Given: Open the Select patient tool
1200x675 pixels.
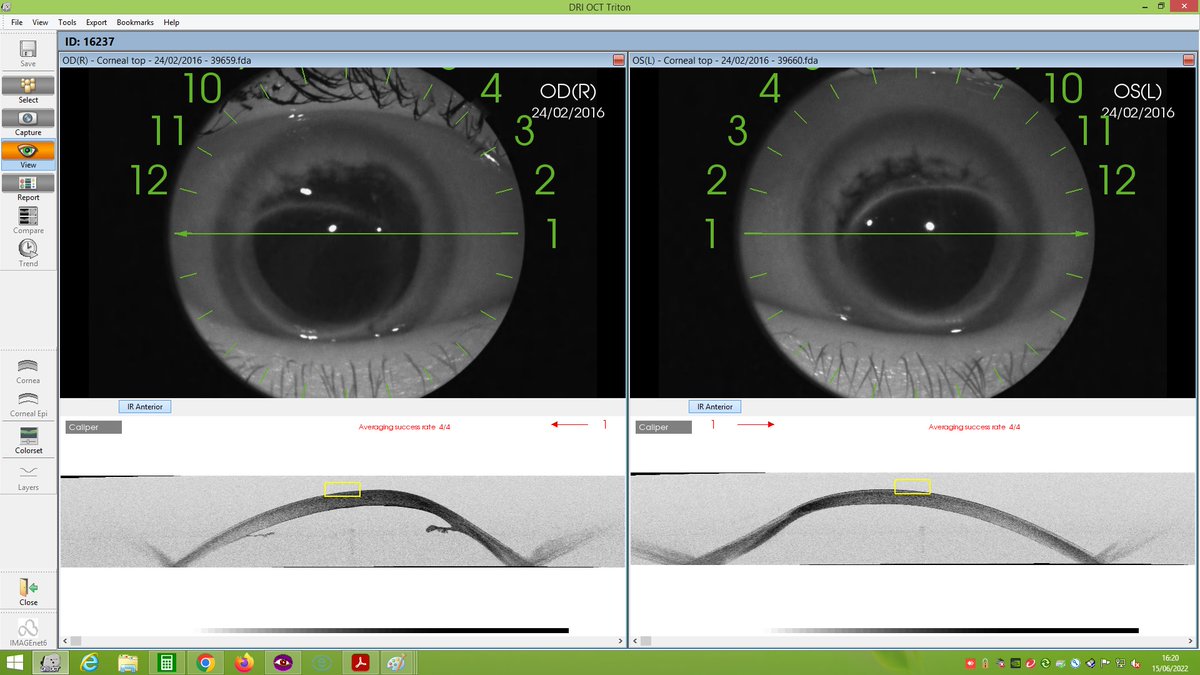Looking at the screenshot, I should (28, 86).
